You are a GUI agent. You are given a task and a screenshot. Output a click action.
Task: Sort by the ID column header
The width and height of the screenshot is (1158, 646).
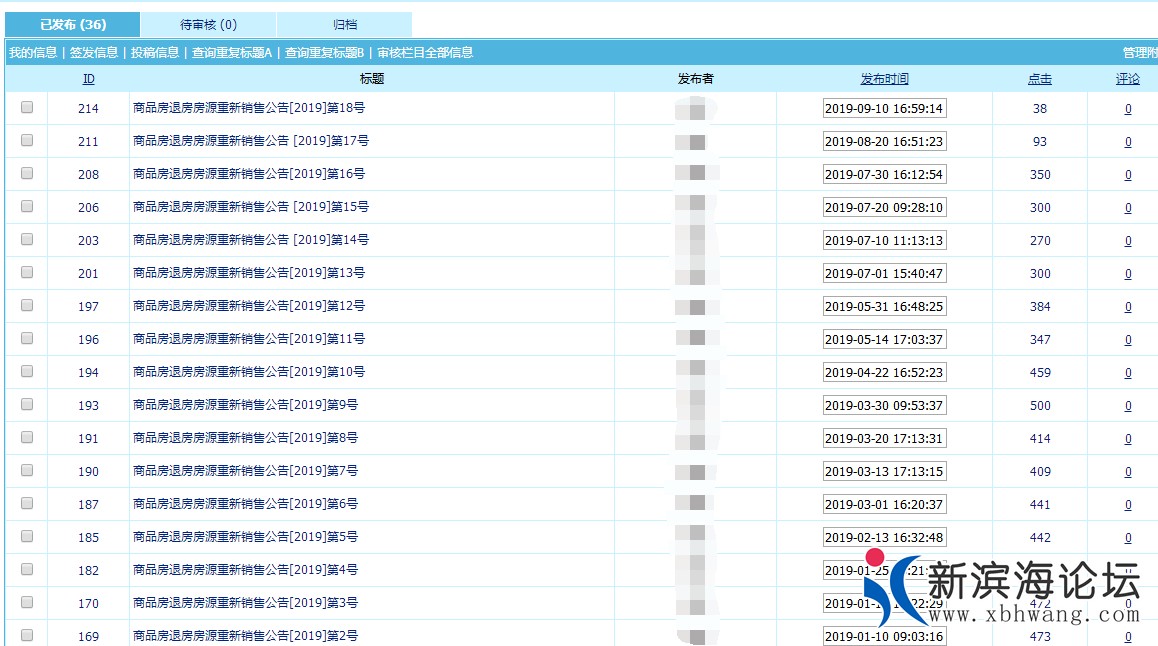point(88,79)
